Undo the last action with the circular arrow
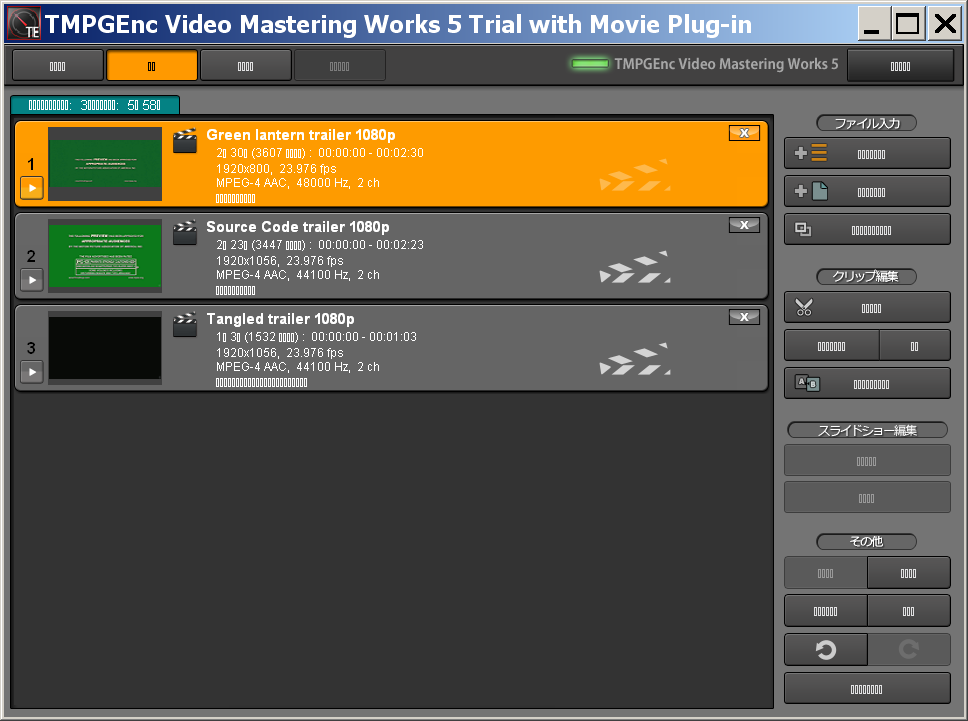 [825, 649]
